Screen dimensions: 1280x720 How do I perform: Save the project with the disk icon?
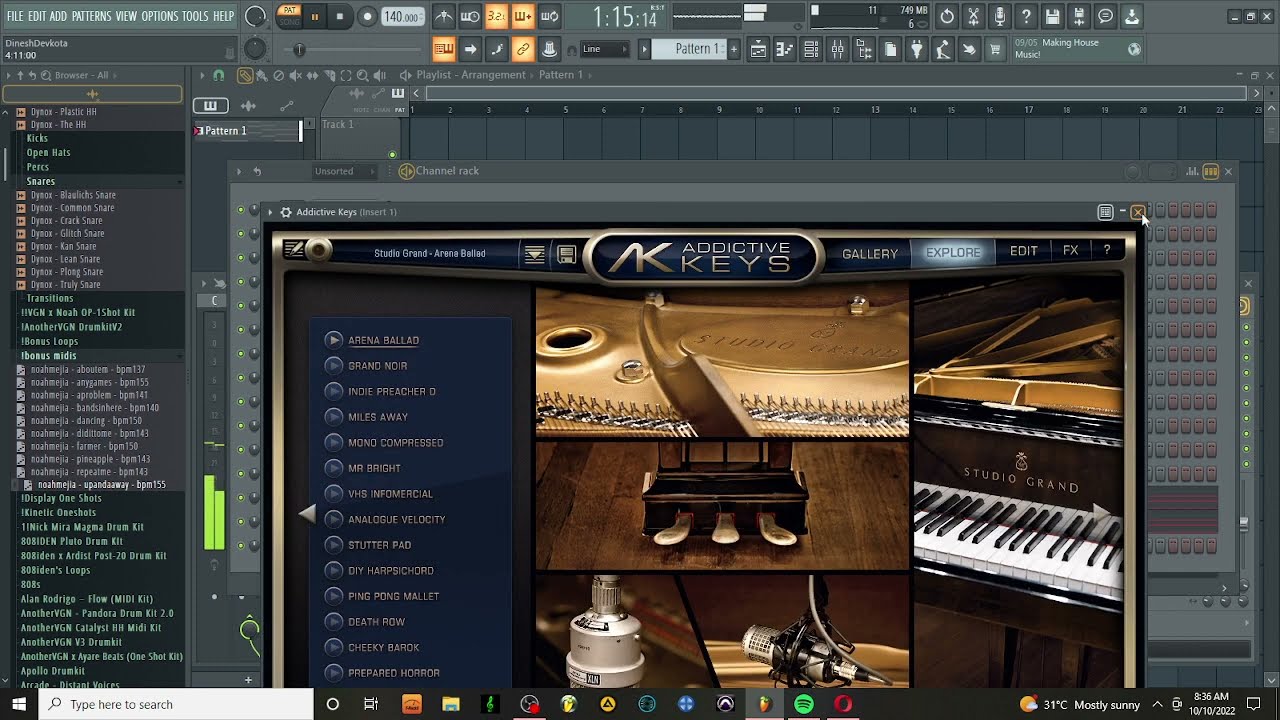1052,17
